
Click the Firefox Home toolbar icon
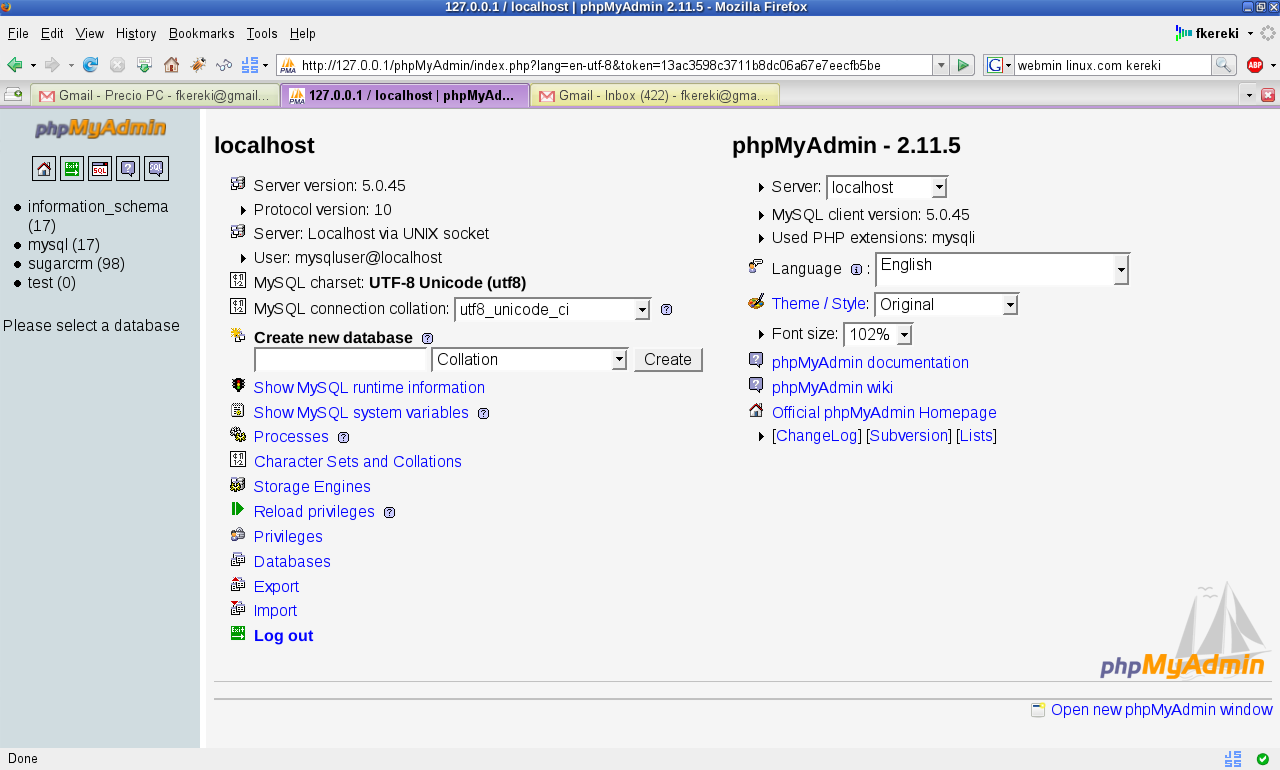171,65
